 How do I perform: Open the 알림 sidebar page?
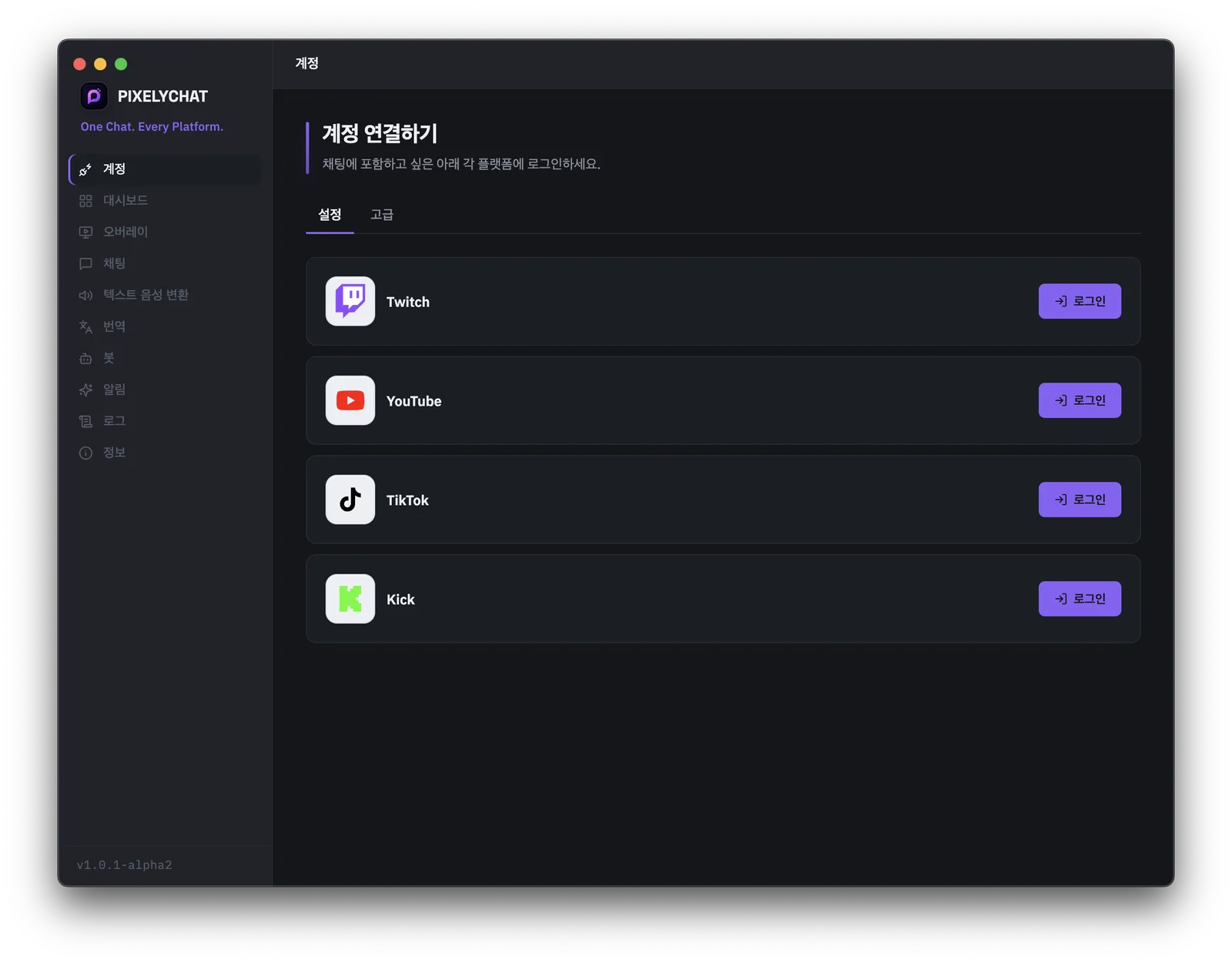165,390
